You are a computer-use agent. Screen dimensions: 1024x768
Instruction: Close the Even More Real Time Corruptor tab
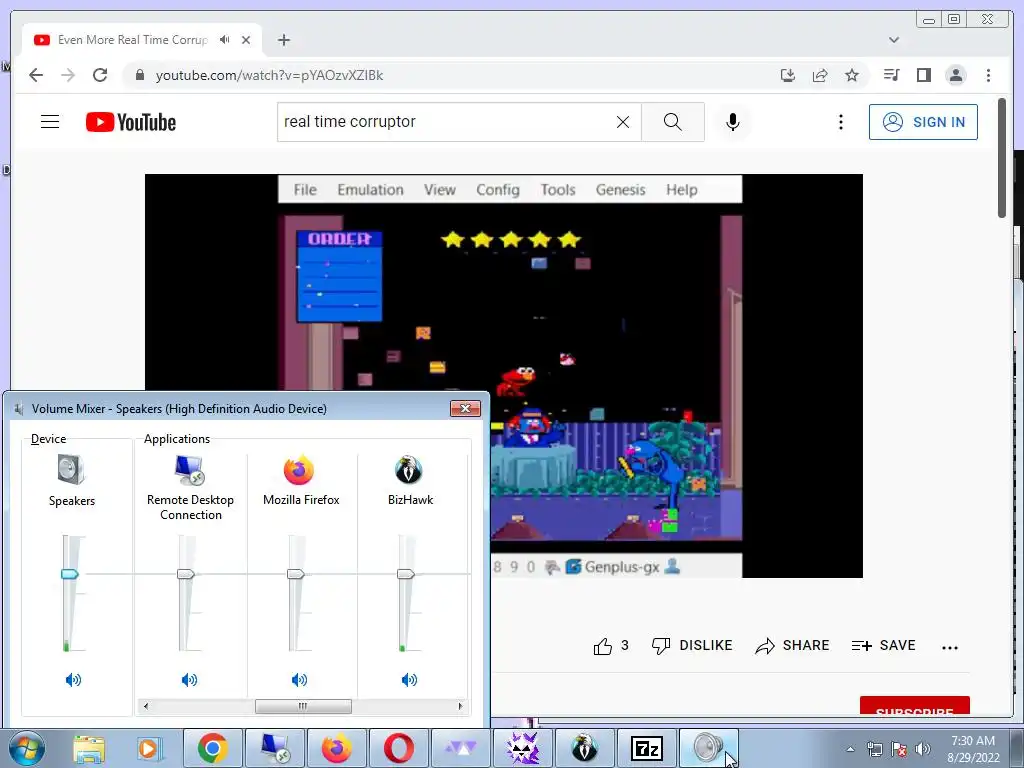(246, 40)
